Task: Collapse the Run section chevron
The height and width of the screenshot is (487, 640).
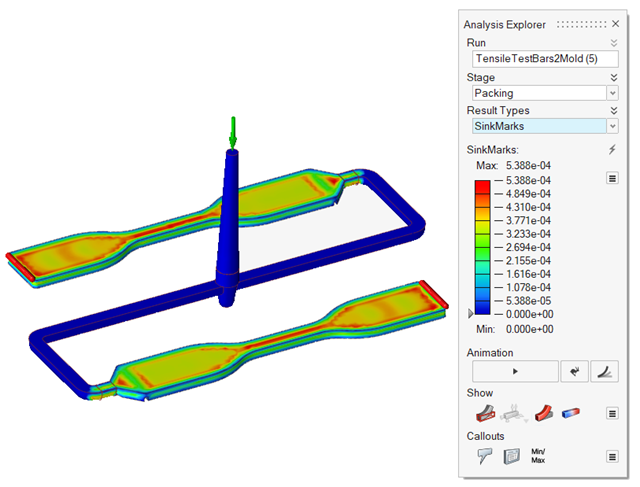Action: click(613, 43)
